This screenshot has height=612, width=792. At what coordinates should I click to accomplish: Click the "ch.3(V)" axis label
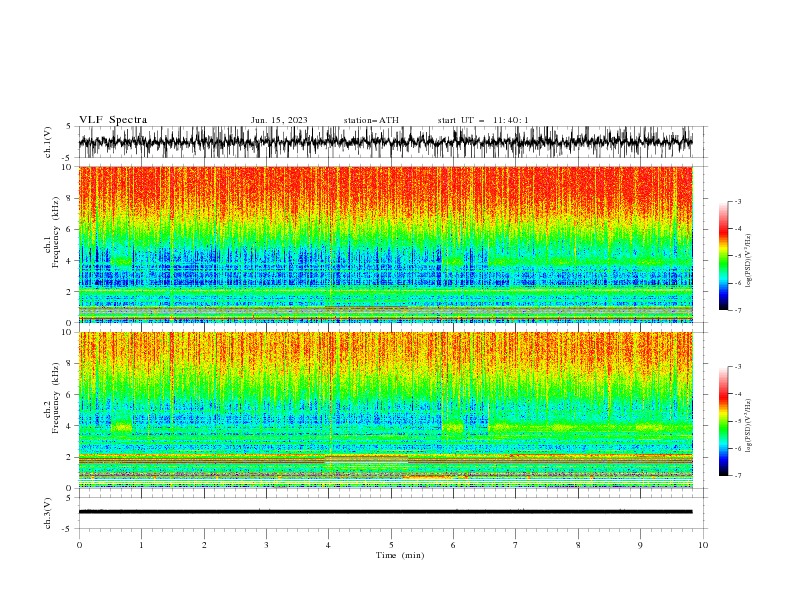[48, 513]
